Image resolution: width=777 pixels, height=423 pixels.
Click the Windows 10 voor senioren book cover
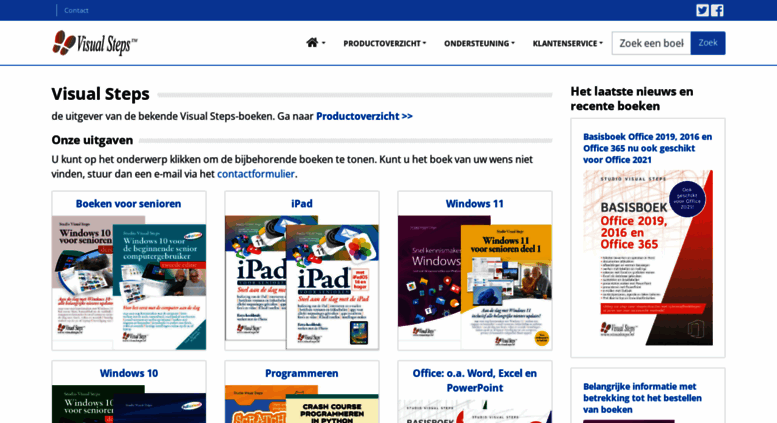click(x=129, y=282)
